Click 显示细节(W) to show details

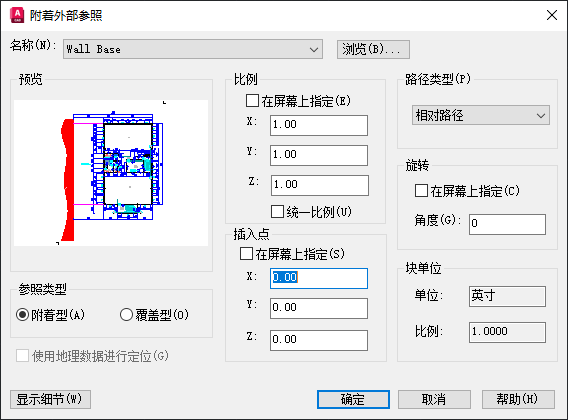coord(50,399)
